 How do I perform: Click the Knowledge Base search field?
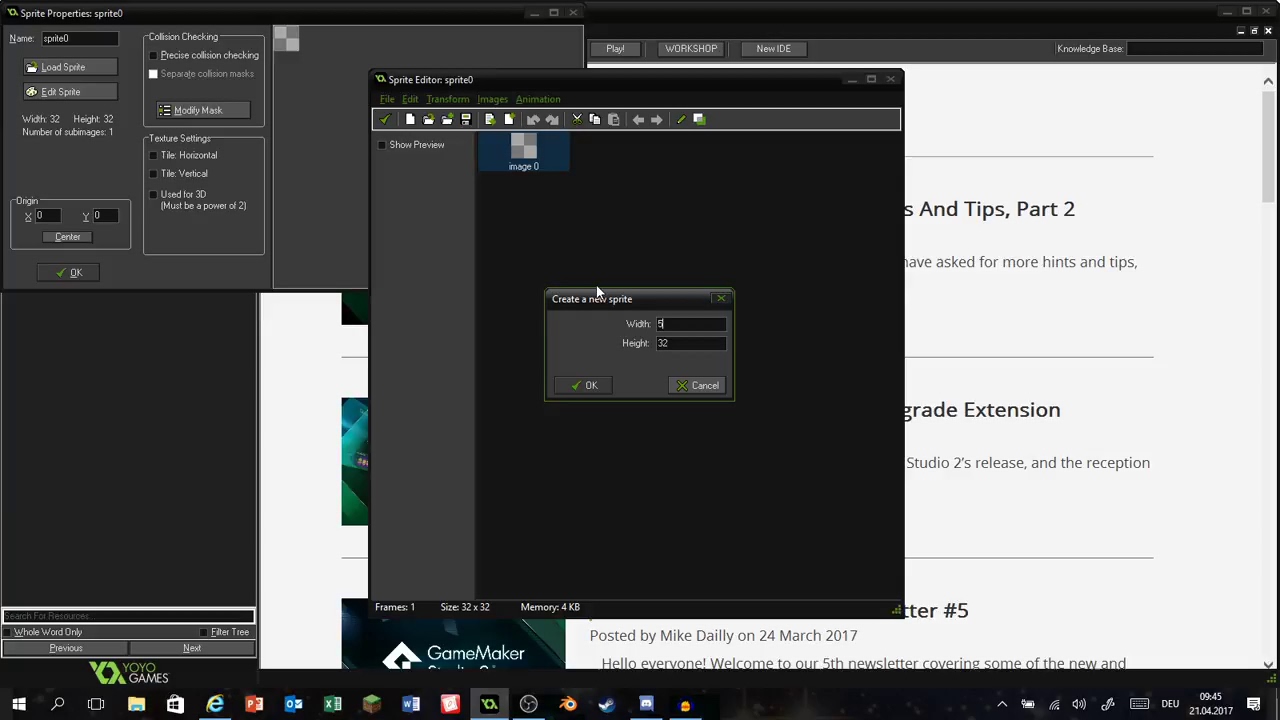(x=1194, y=49)
